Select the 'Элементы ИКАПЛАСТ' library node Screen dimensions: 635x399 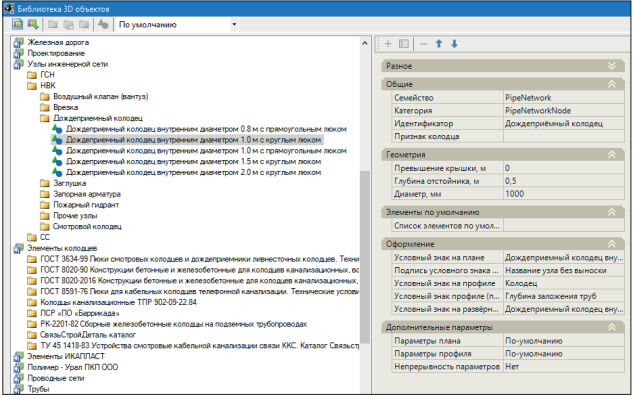[66, 357]
